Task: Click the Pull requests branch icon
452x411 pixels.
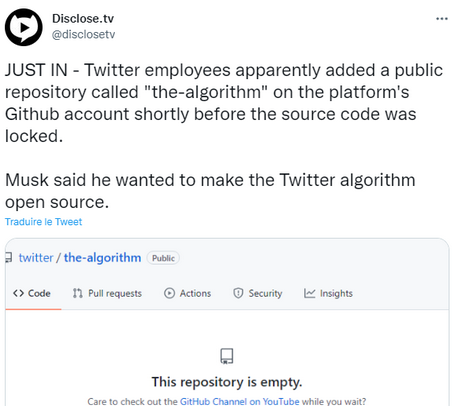Action: [x=77, y=293]
